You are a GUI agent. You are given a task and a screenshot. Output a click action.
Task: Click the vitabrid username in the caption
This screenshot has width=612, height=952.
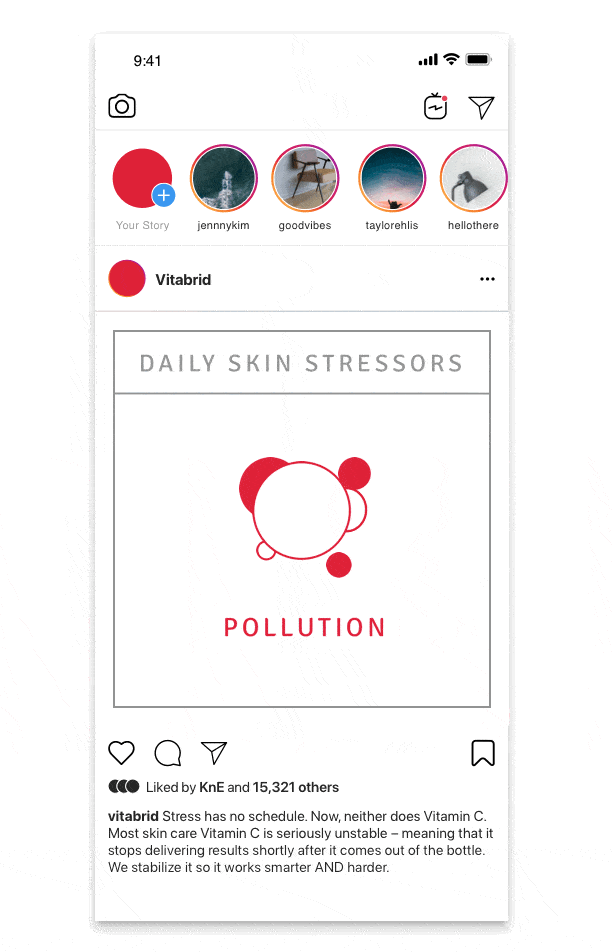pos(133,816)
